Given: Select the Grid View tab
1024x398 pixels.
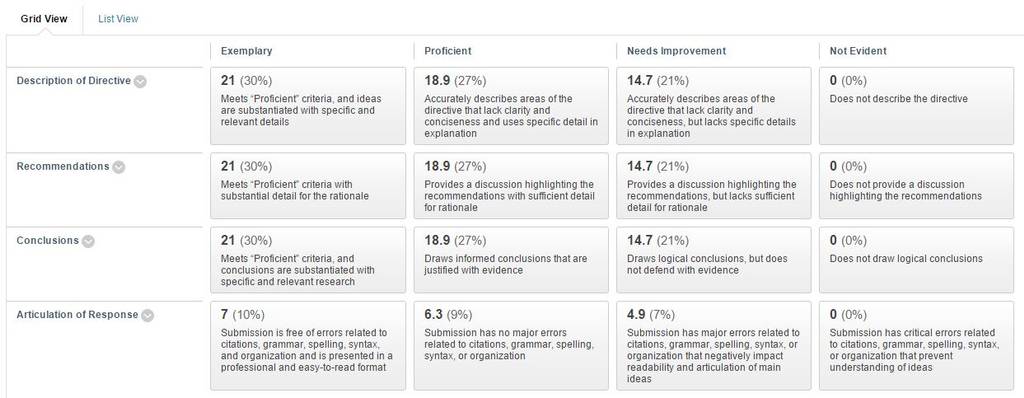Looking at the screenshot, I should point(44,19).
